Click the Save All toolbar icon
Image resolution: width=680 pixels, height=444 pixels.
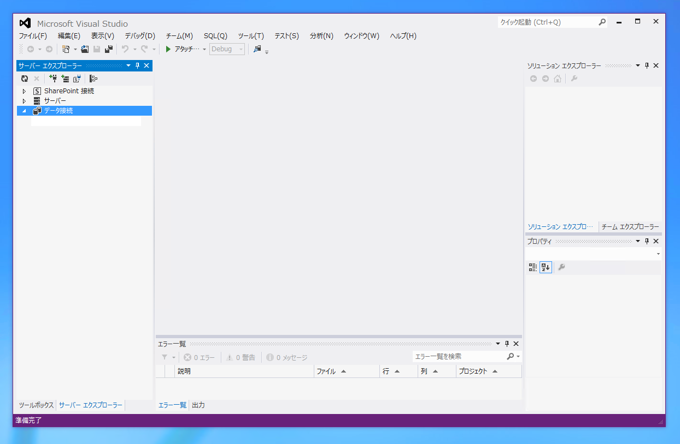click(x=108, y=49)
